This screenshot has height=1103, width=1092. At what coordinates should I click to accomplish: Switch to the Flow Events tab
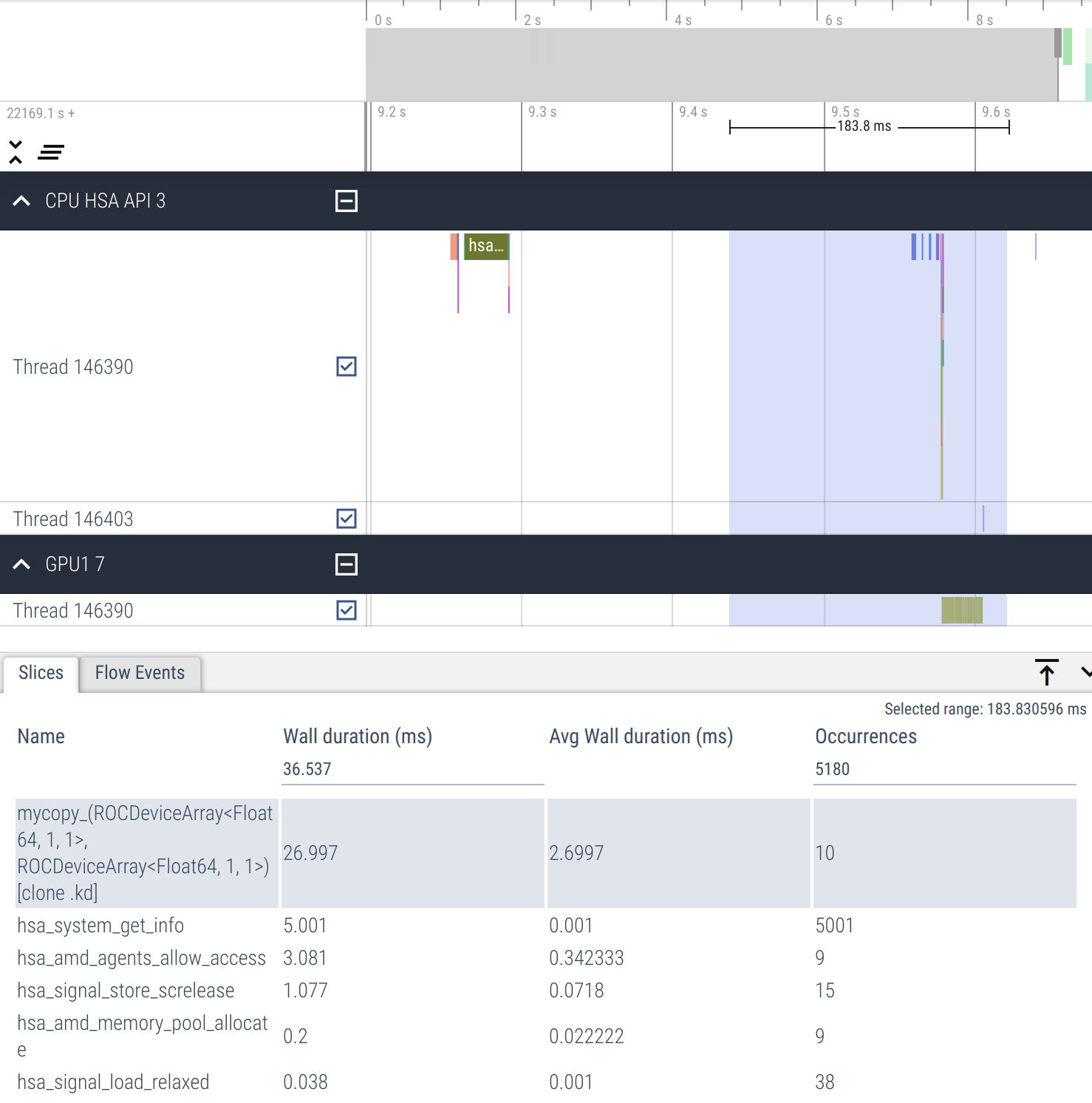pyautogui.click(x=140, y=673)
